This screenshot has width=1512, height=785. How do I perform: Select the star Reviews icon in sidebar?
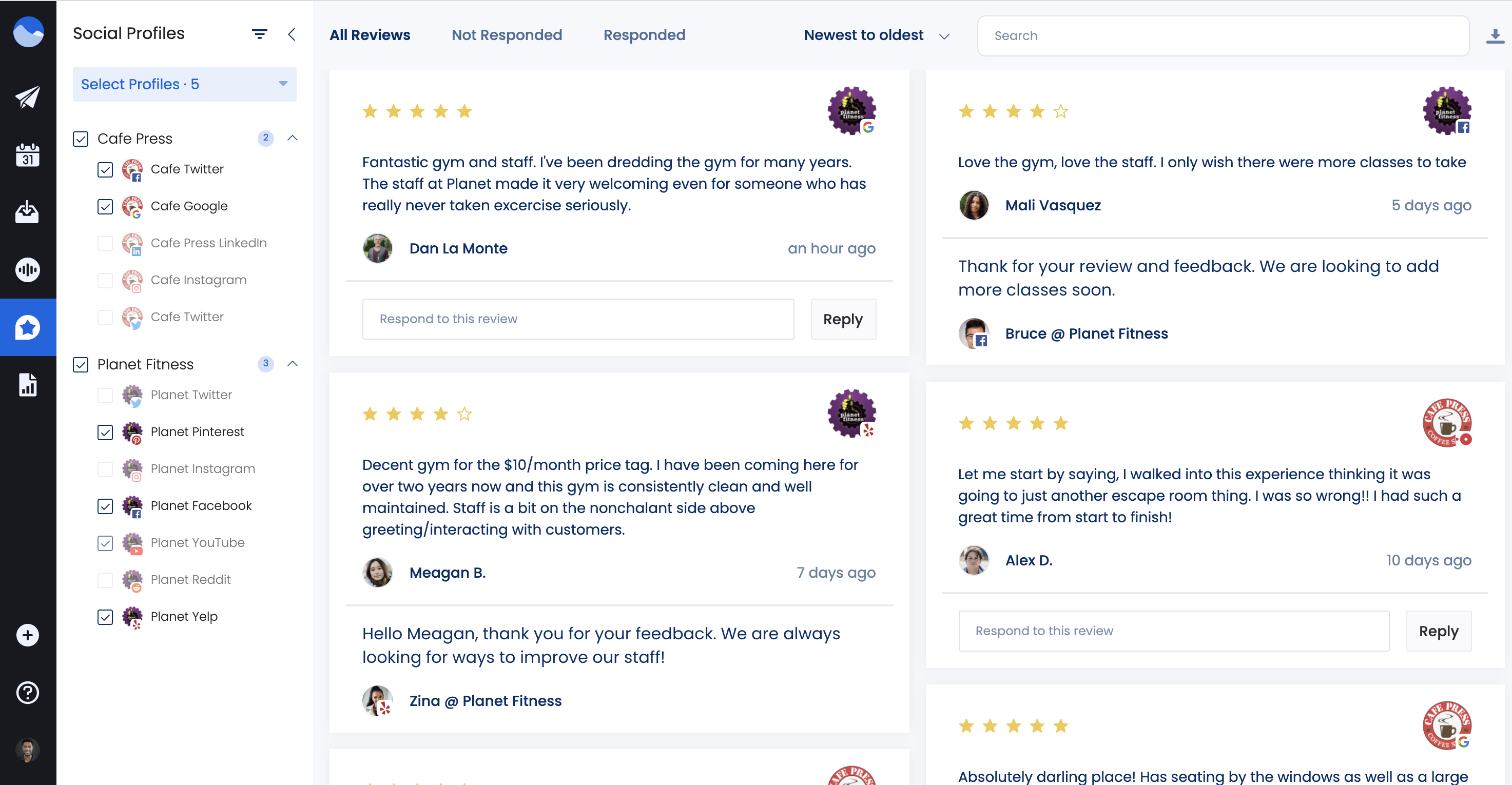coord(28,327)
